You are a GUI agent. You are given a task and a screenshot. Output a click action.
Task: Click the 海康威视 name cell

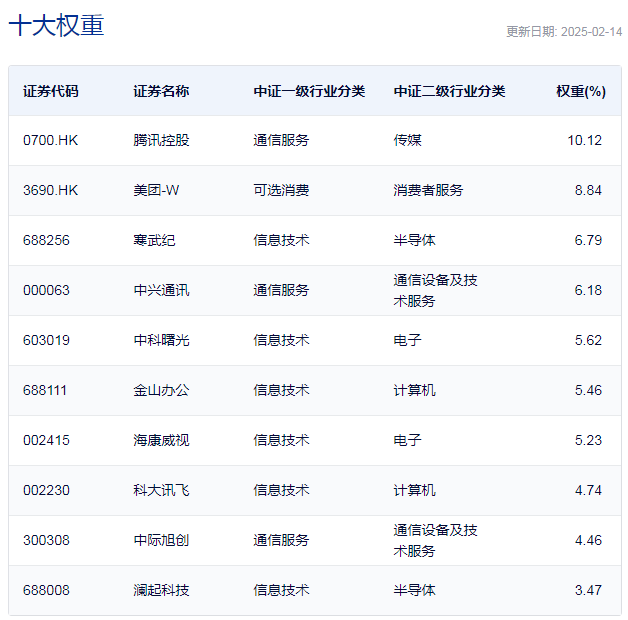click(x=161, y=440)
